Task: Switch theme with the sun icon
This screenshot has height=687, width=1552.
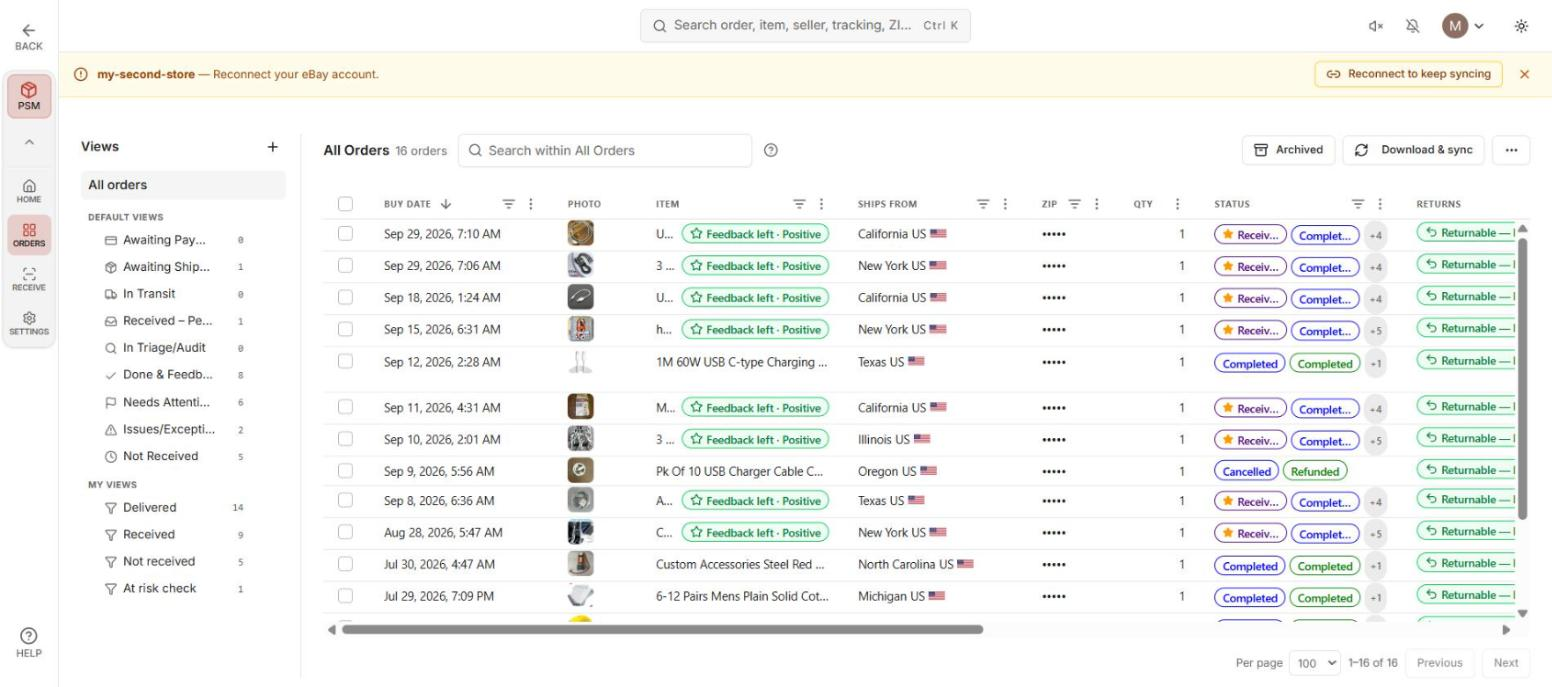Action: pyautogui.click(x=1521, y=26)
